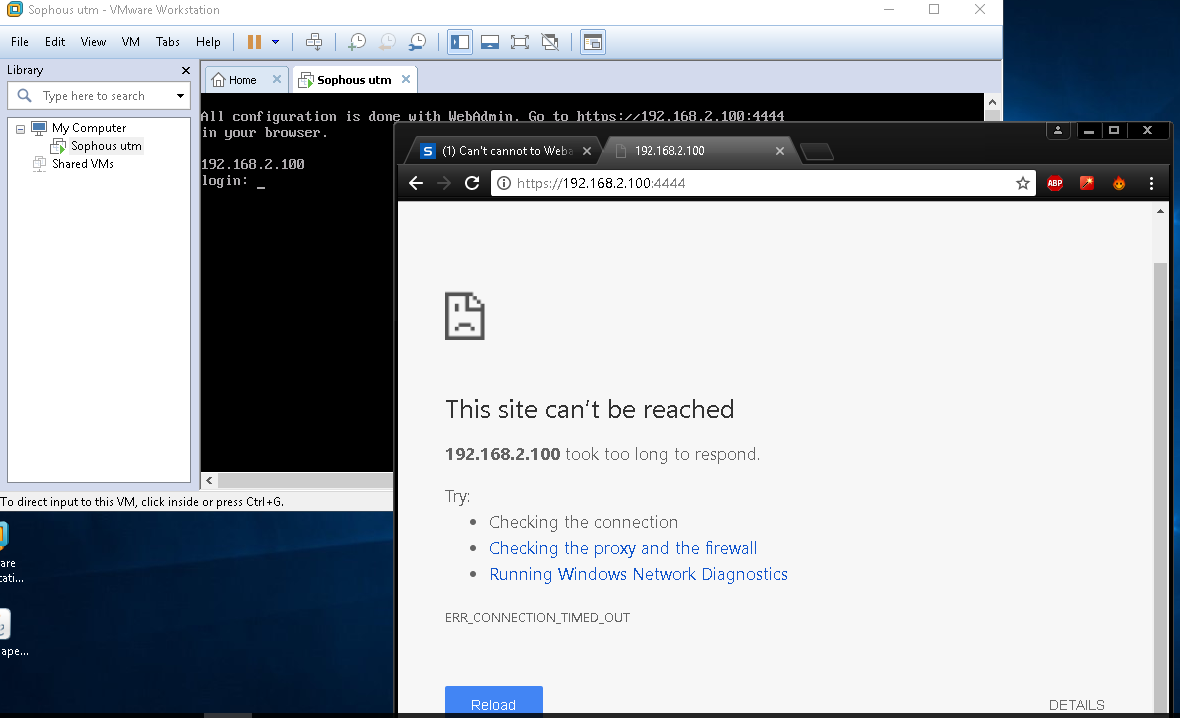The width and height of the screenshot is (1180, 718).
Task: Click scroll-up arrow of VM console scrollbar
Action: point(993,102)
